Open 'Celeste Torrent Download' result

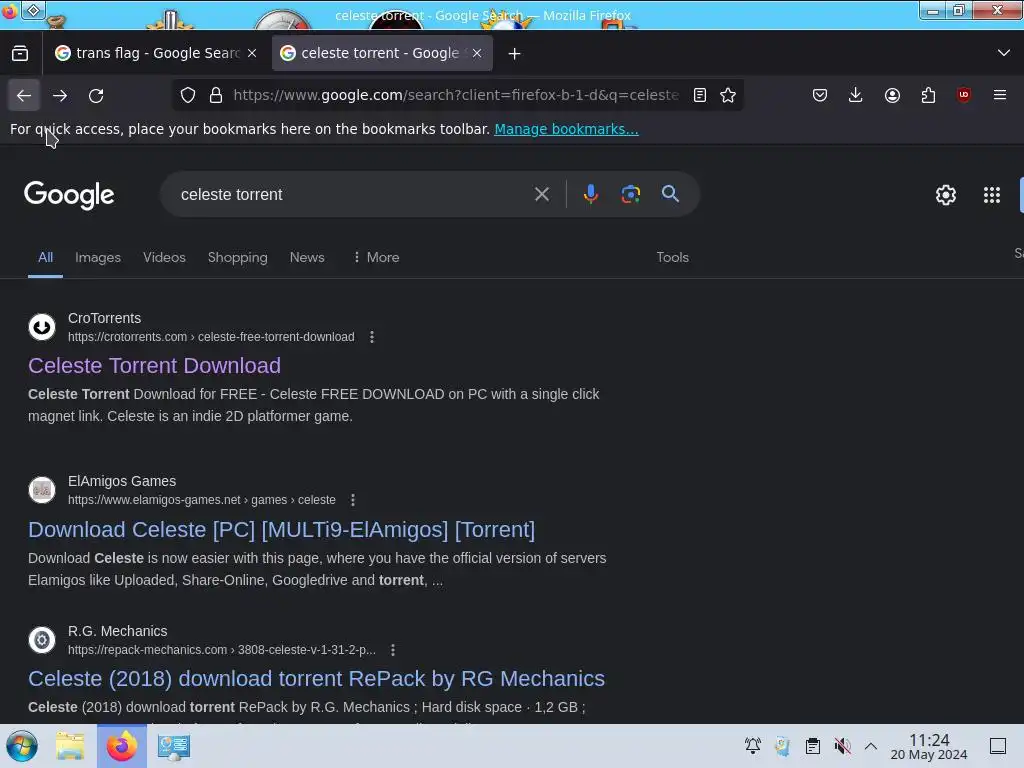pyautogui.click(x=154, y=366)
